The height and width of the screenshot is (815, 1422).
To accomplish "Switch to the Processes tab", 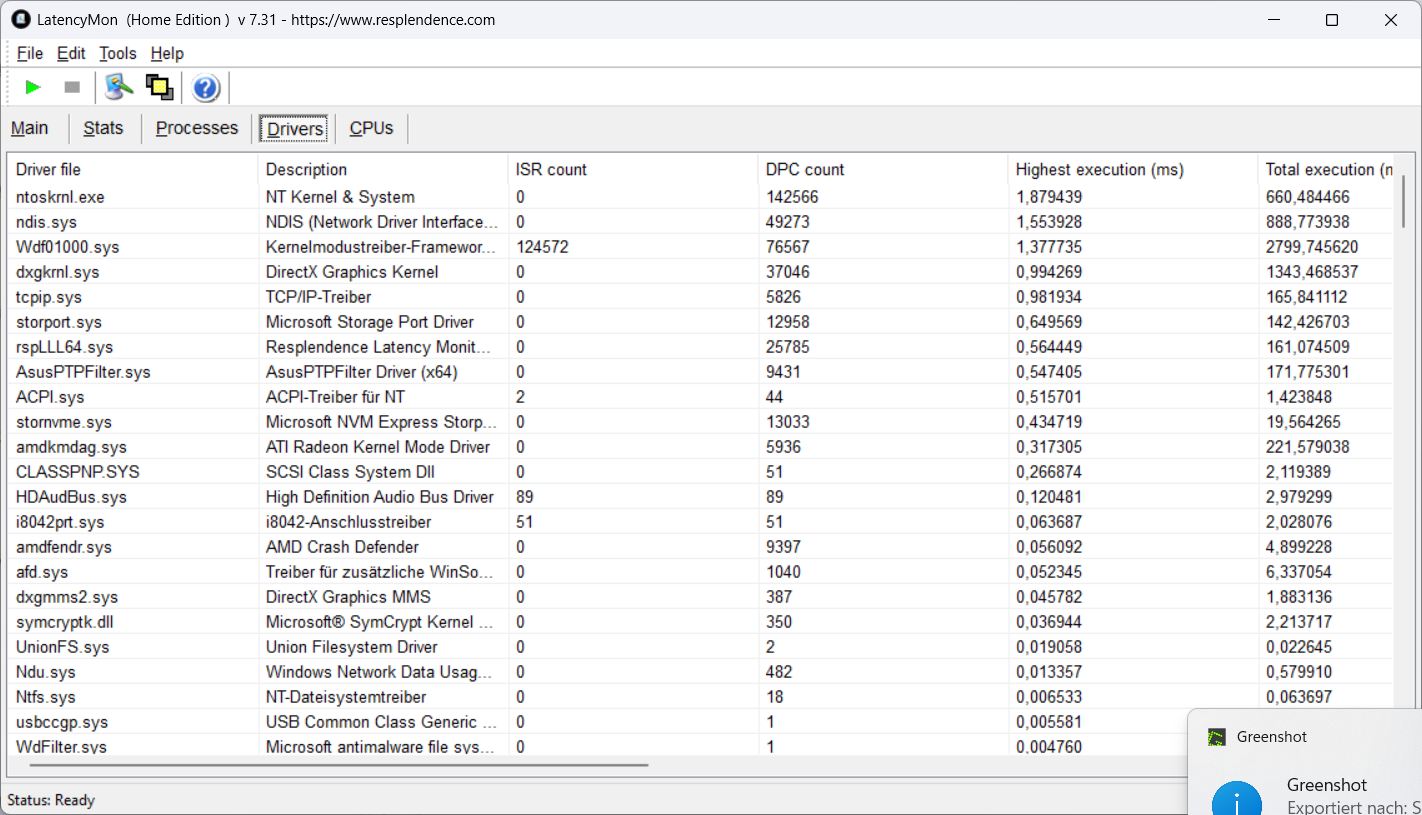I will coord(197,128).
